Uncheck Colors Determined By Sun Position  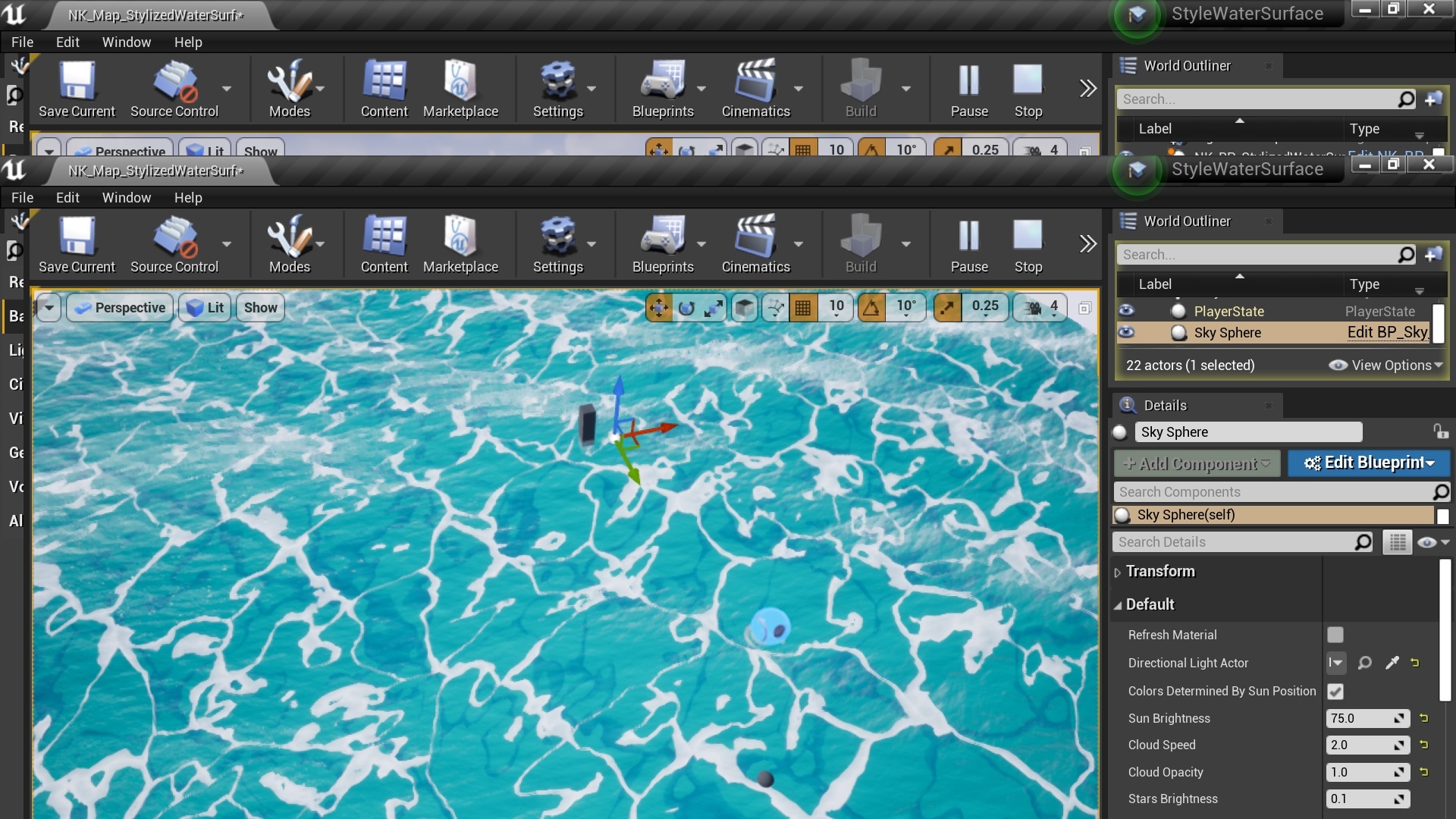coord(1335,691)
